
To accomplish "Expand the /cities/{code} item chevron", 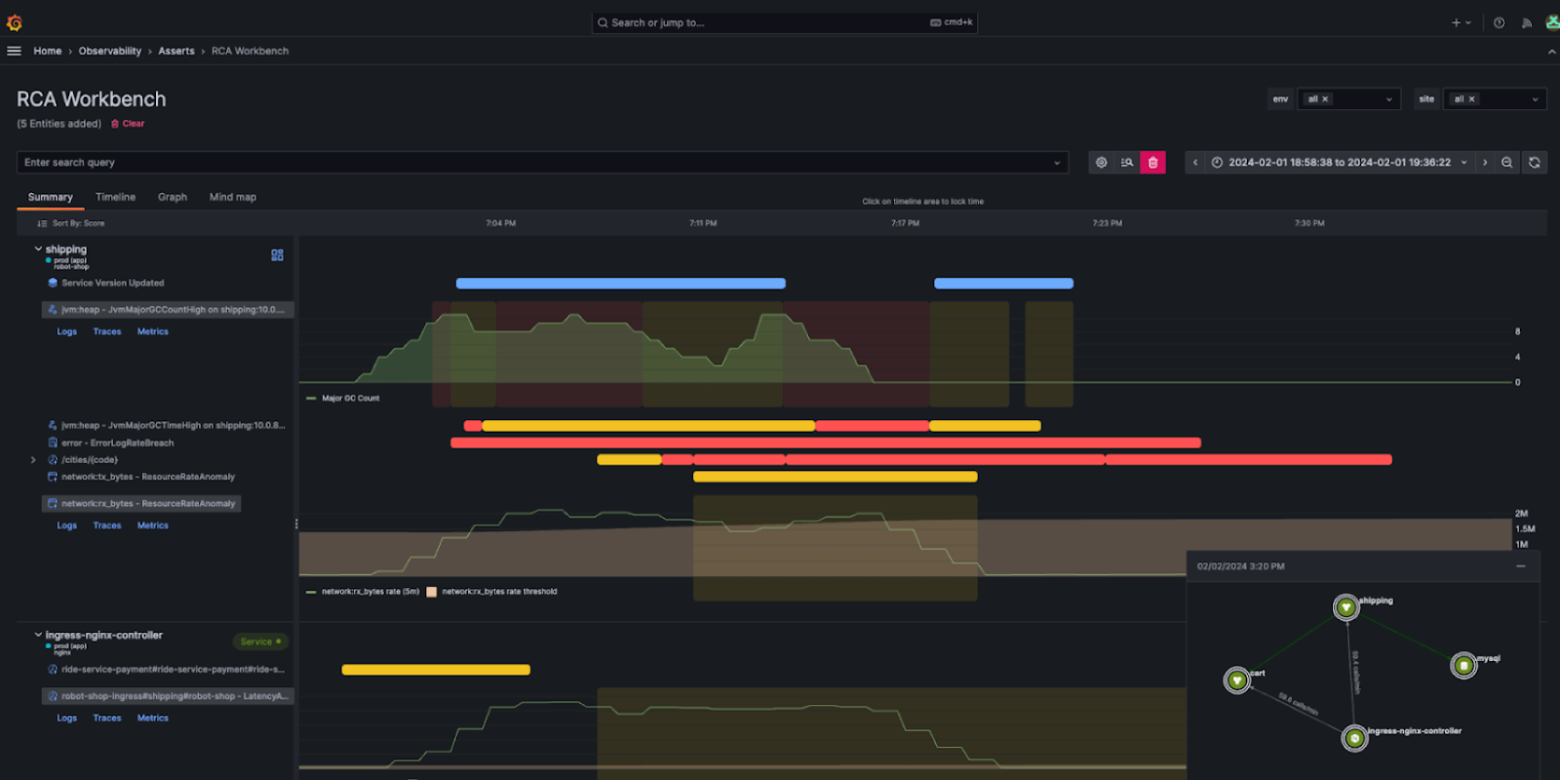I will 31,459.
